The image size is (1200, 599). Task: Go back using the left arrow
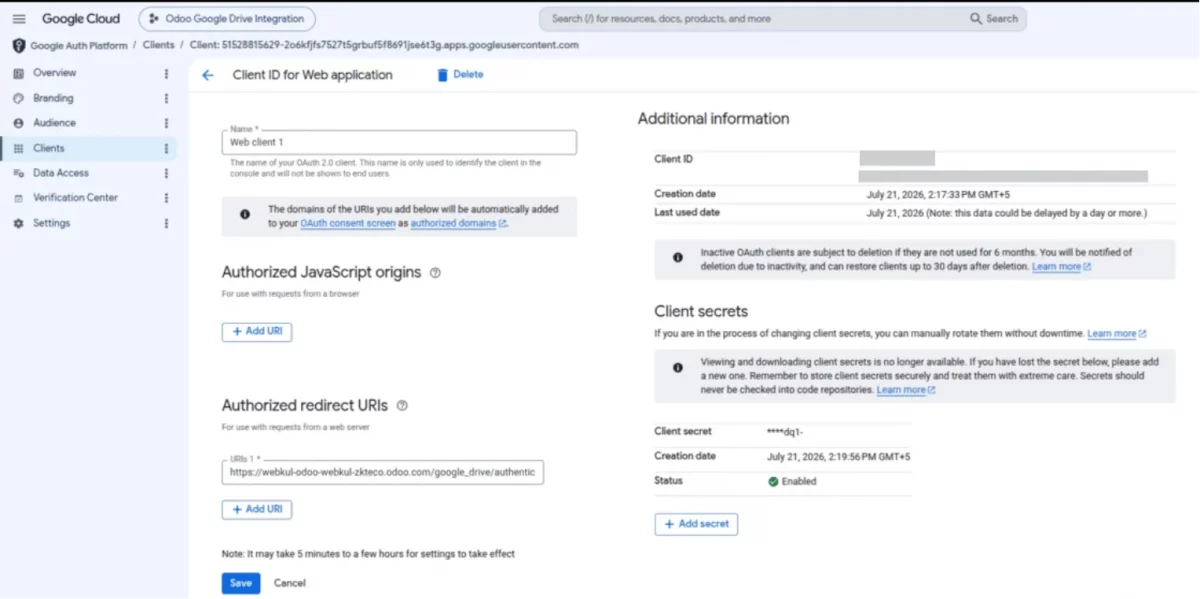[x=208, y=75]
